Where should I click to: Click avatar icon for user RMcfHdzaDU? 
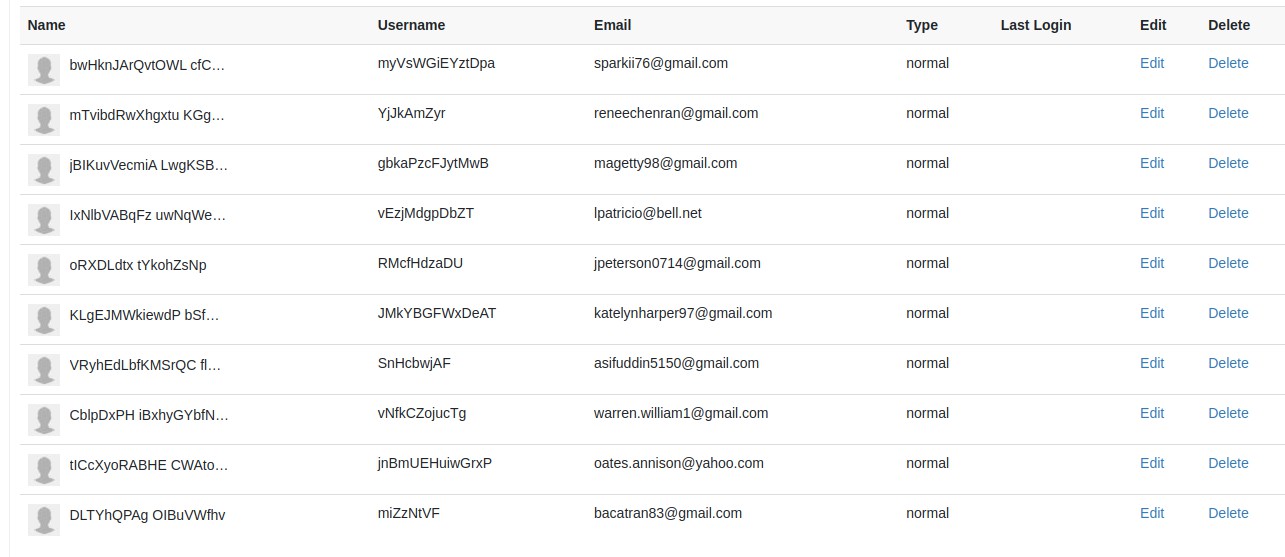click(44, 269)
